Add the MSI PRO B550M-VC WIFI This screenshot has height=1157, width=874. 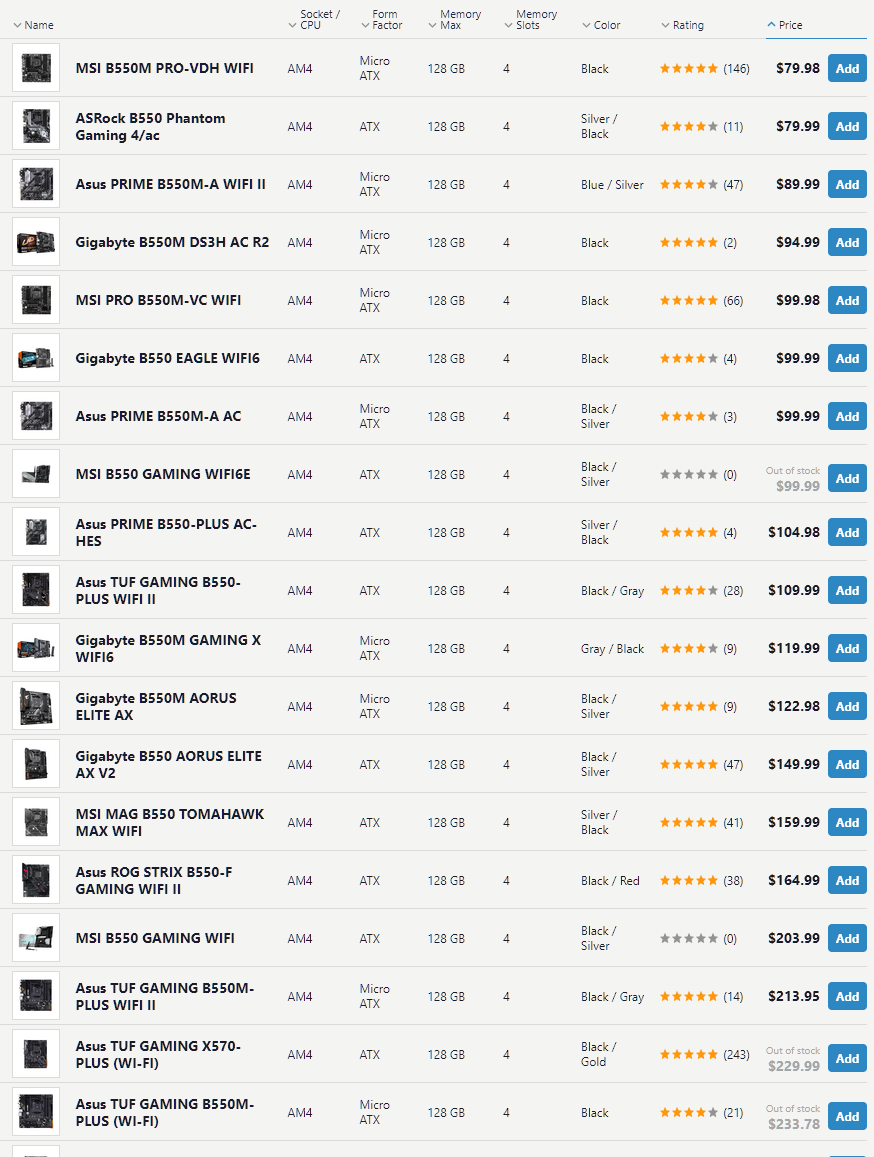pos(847,300)
